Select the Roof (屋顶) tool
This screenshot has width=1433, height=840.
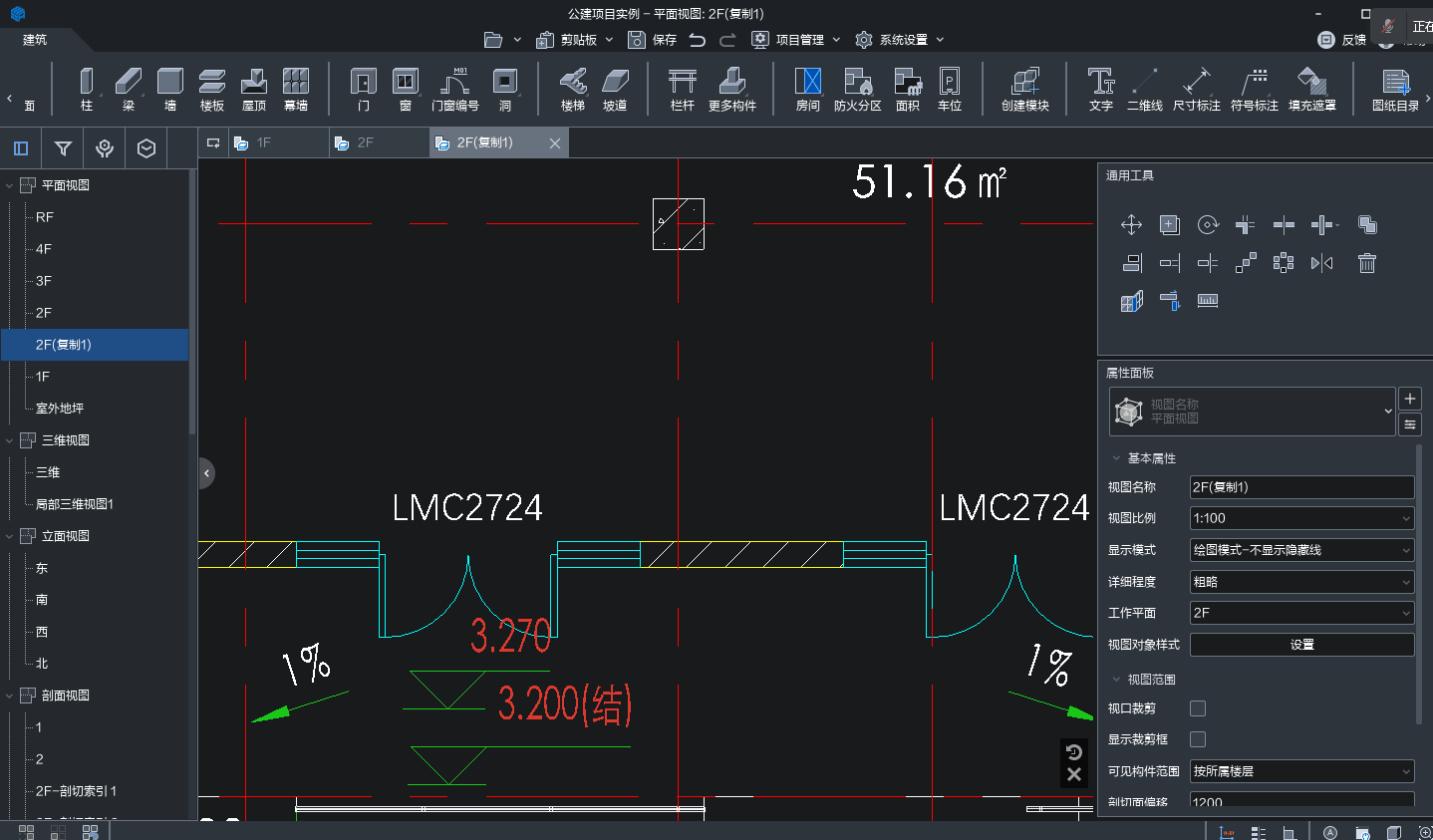pyautogui.click(x=254, y=89)
